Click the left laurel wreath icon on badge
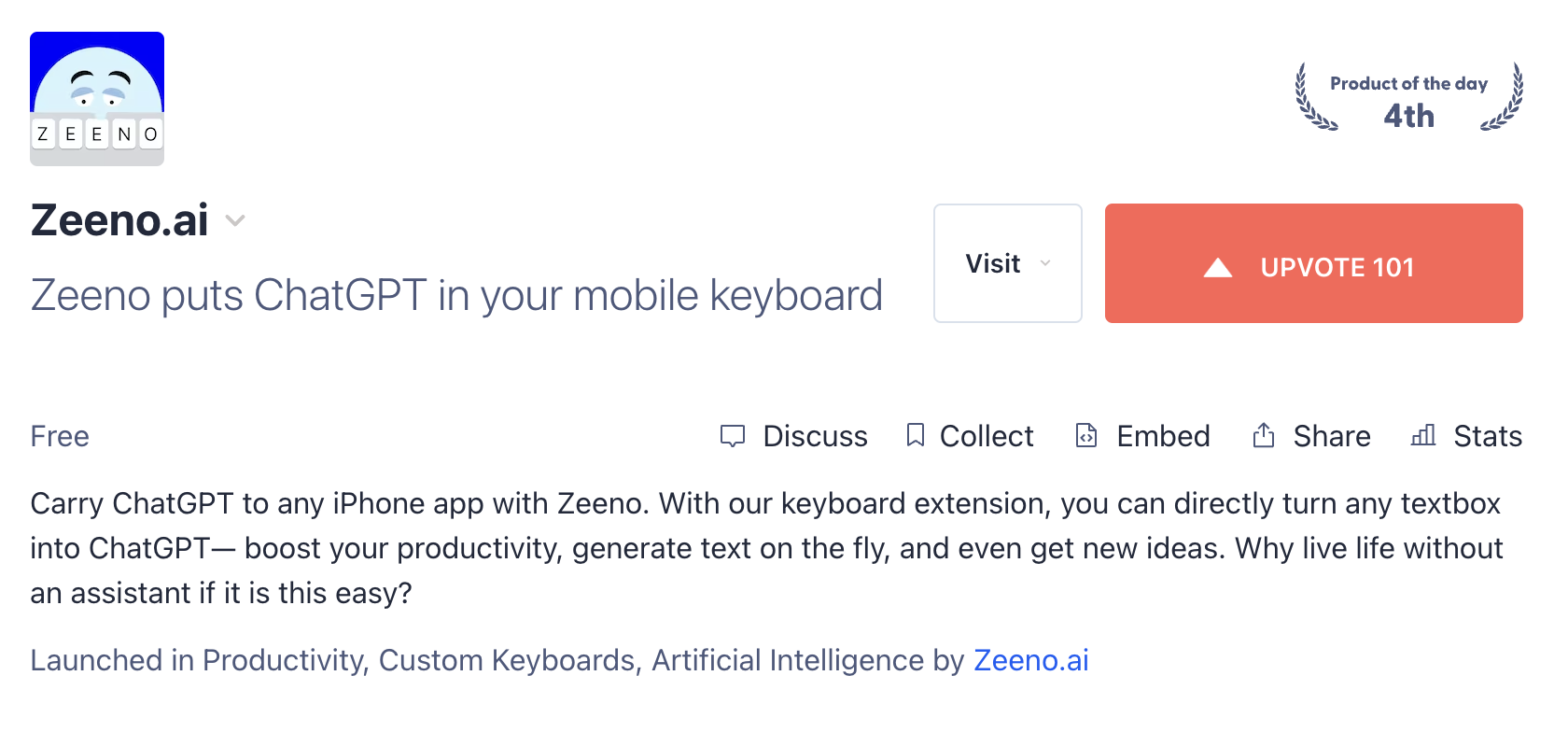 (x=1315, y=97)
